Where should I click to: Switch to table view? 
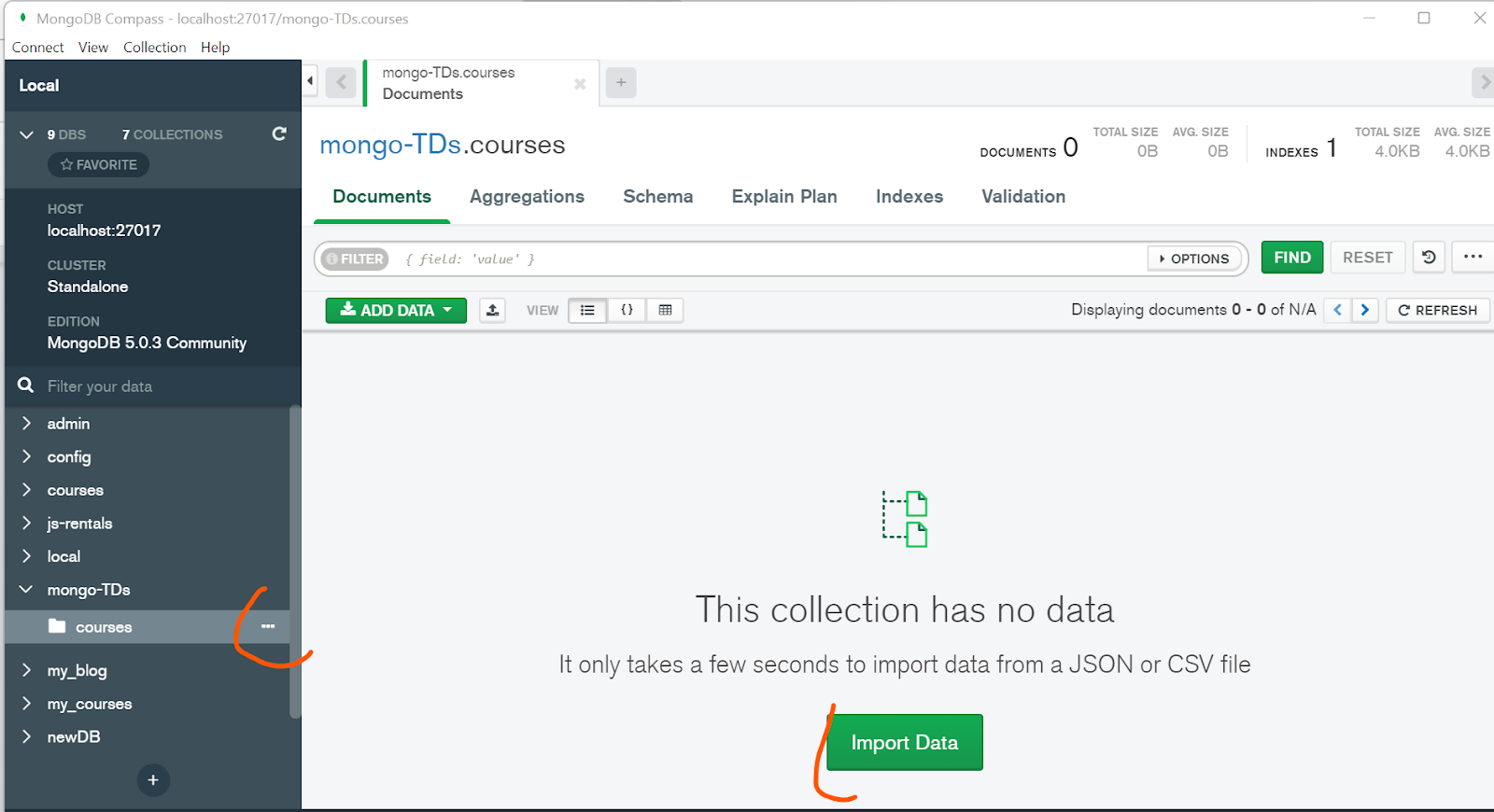tap(665, 310)
